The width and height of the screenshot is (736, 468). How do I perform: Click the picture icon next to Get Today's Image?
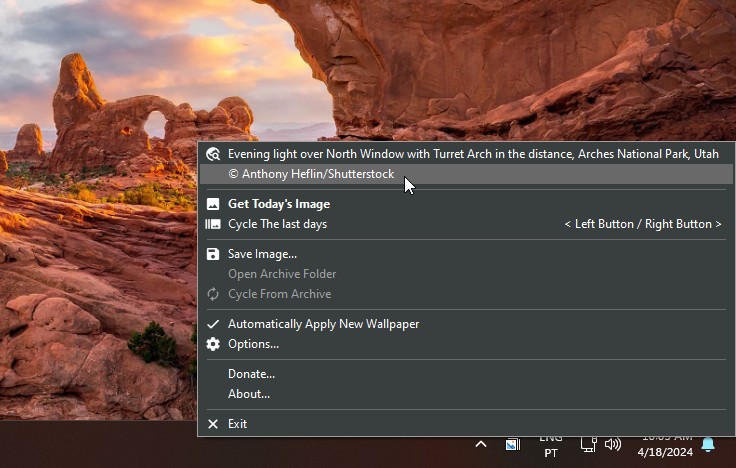point(213,204)
